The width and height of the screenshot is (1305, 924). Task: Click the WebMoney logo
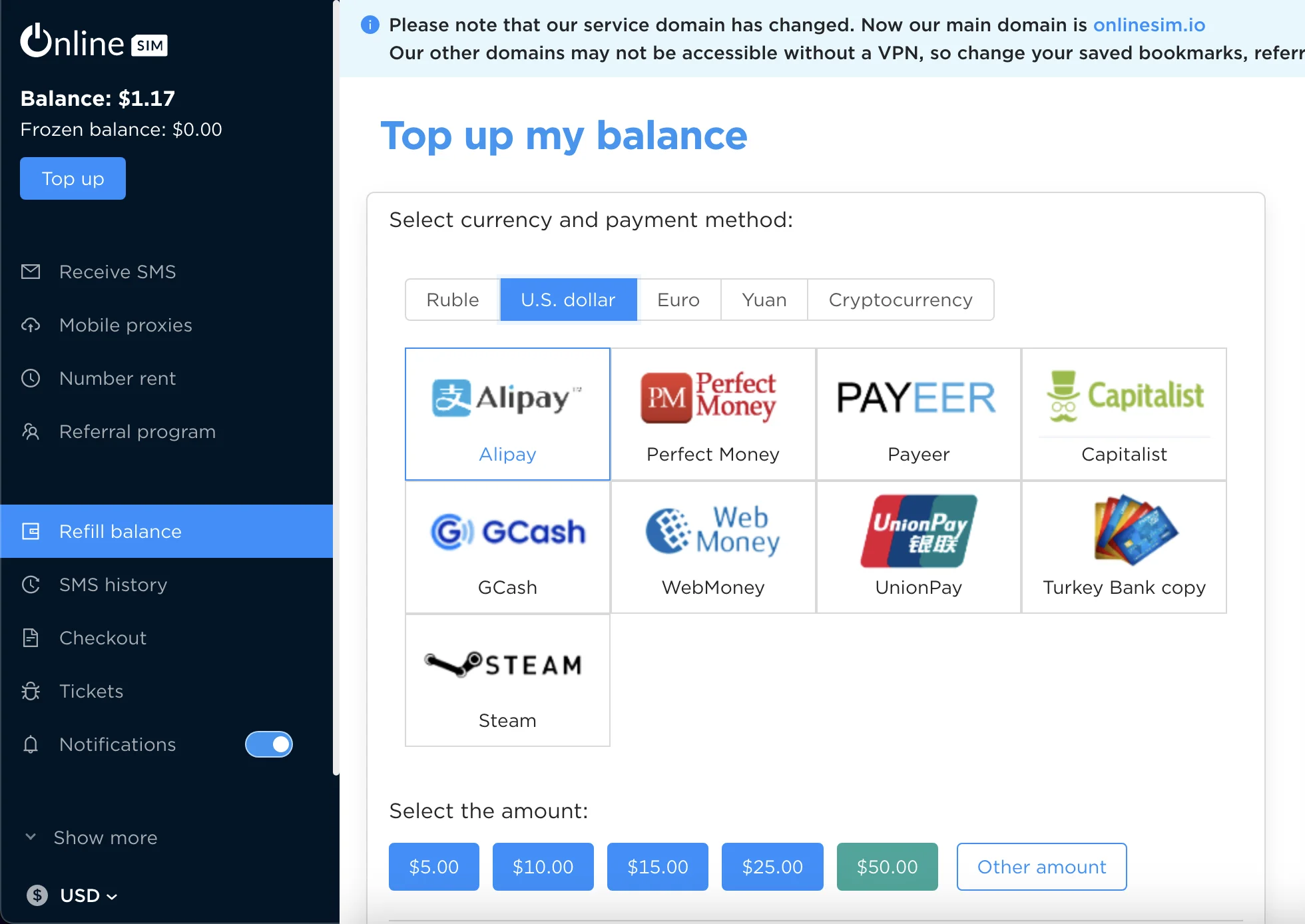click(x=712, y=531)
